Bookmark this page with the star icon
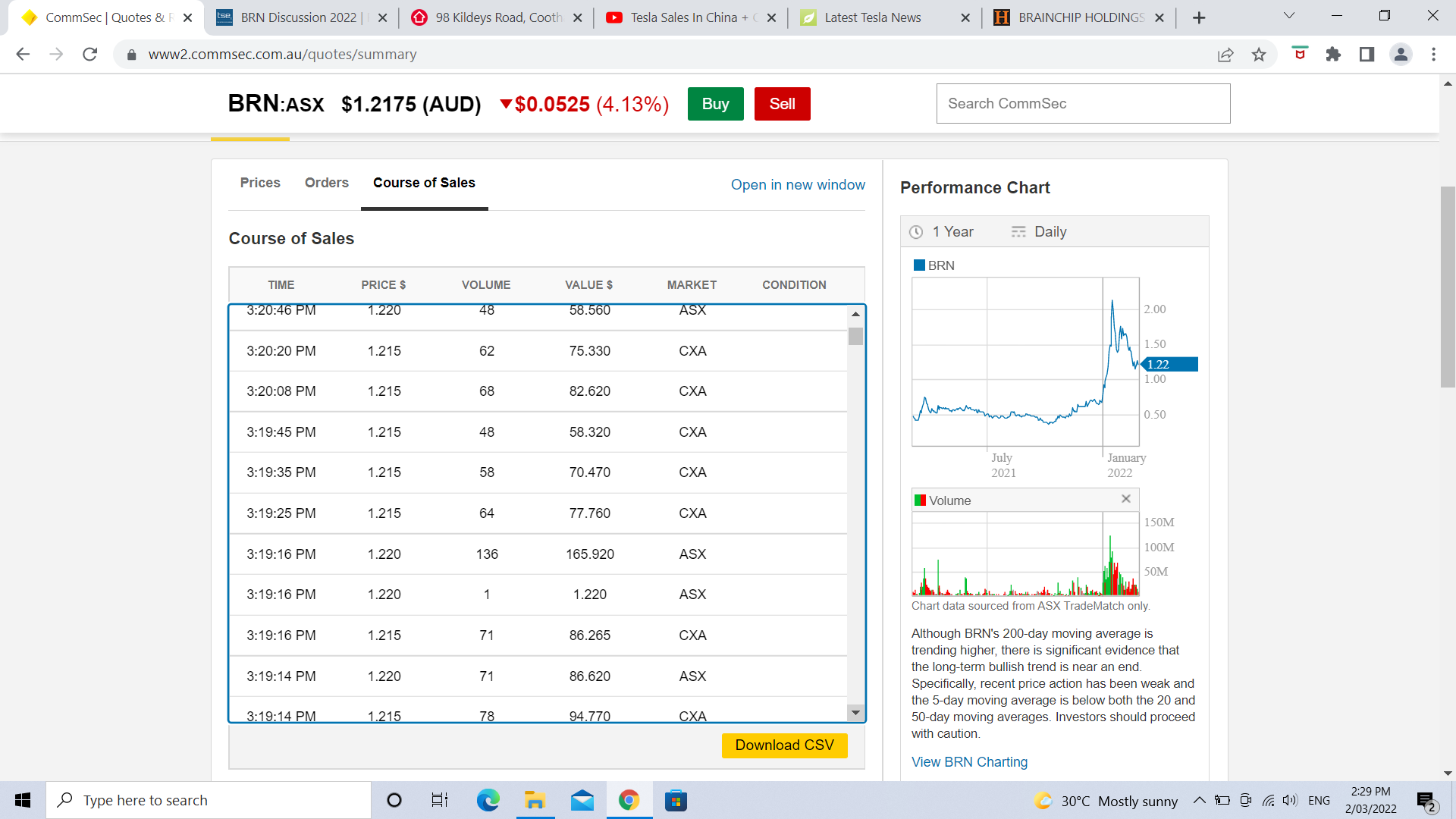This screenshot has width=1456, height=819. (1259, 54)
